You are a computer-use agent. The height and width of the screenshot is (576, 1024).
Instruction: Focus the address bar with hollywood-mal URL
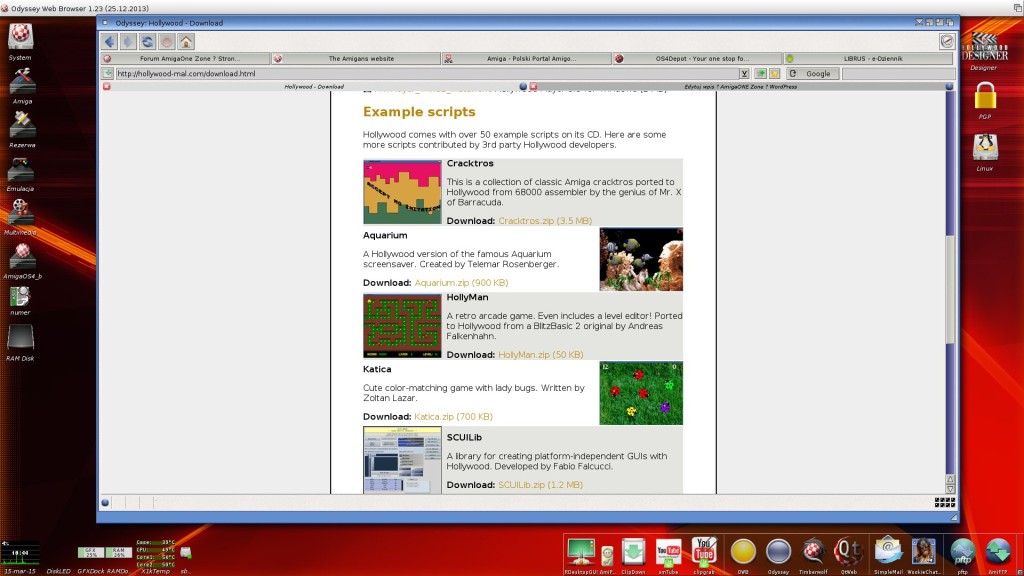point(426,74)
